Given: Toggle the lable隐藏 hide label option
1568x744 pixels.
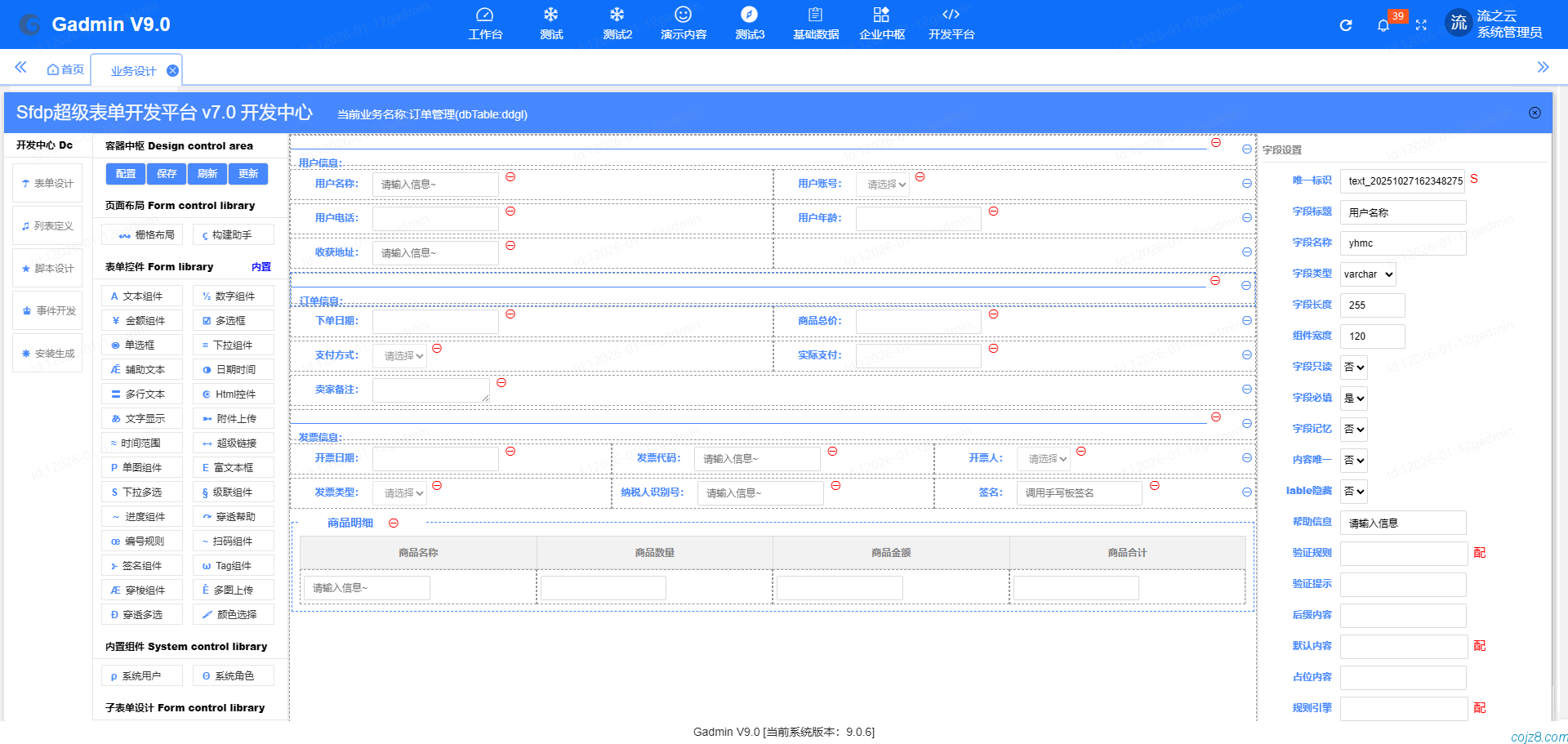Looking at the screenshot, I should pos(1352,491).
